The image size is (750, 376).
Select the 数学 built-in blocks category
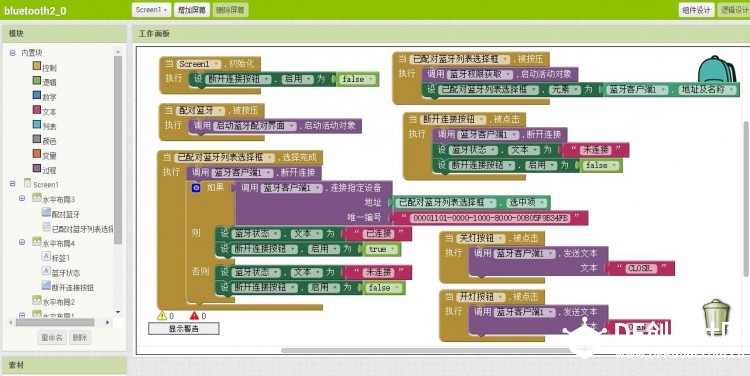(45, 97)
